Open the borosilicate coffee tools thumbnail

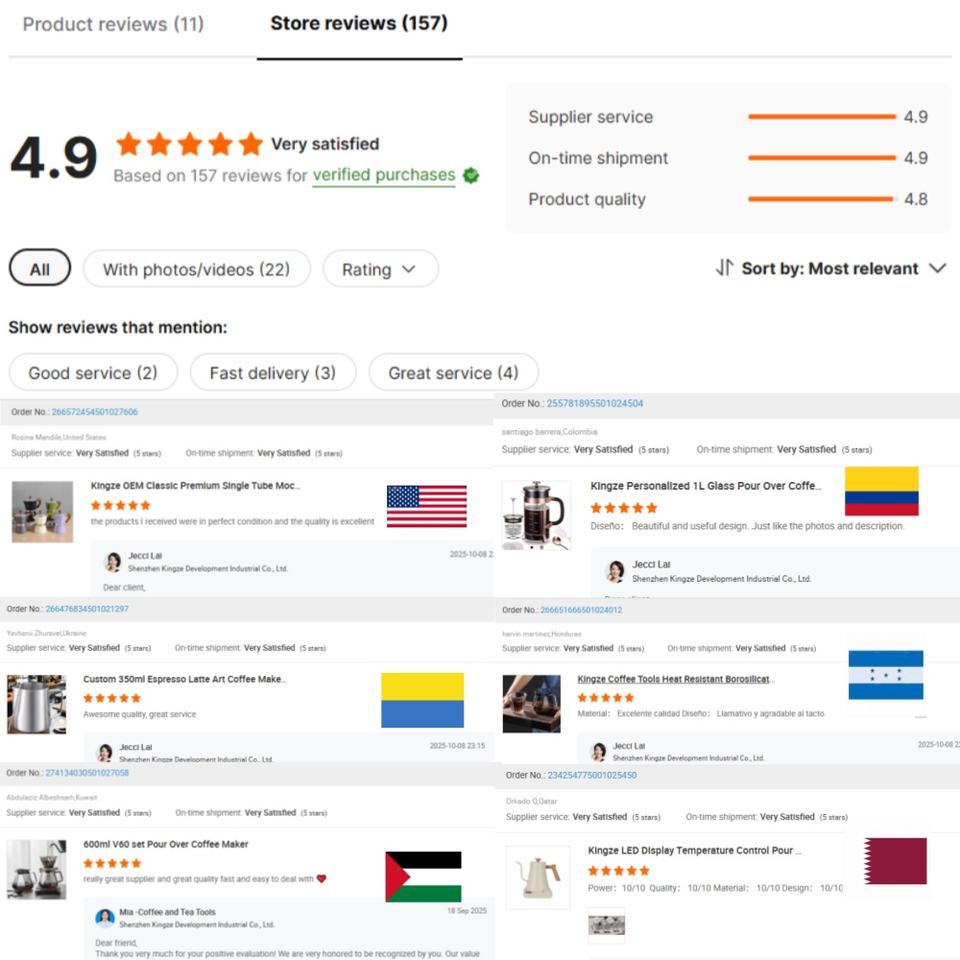pos(531,704)
